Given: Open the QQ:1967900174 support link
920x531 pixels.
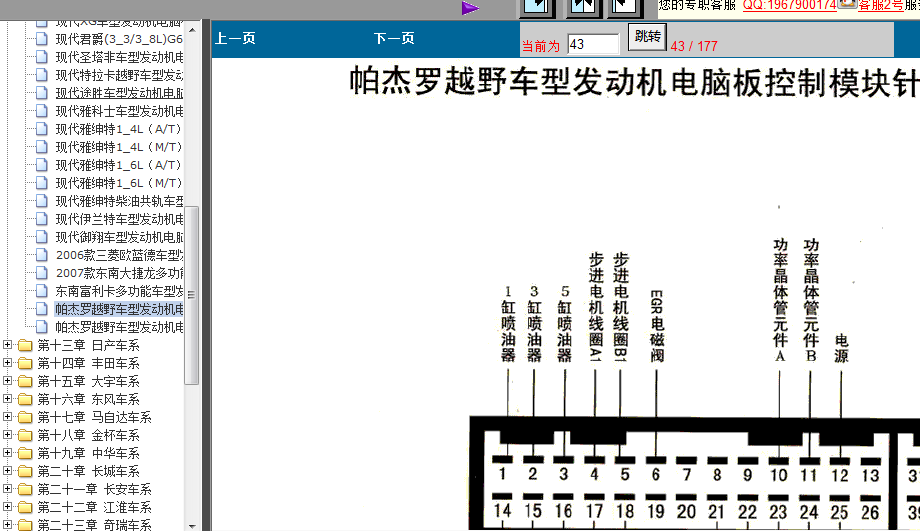Looking at the screenshot, I should point(790,5).
